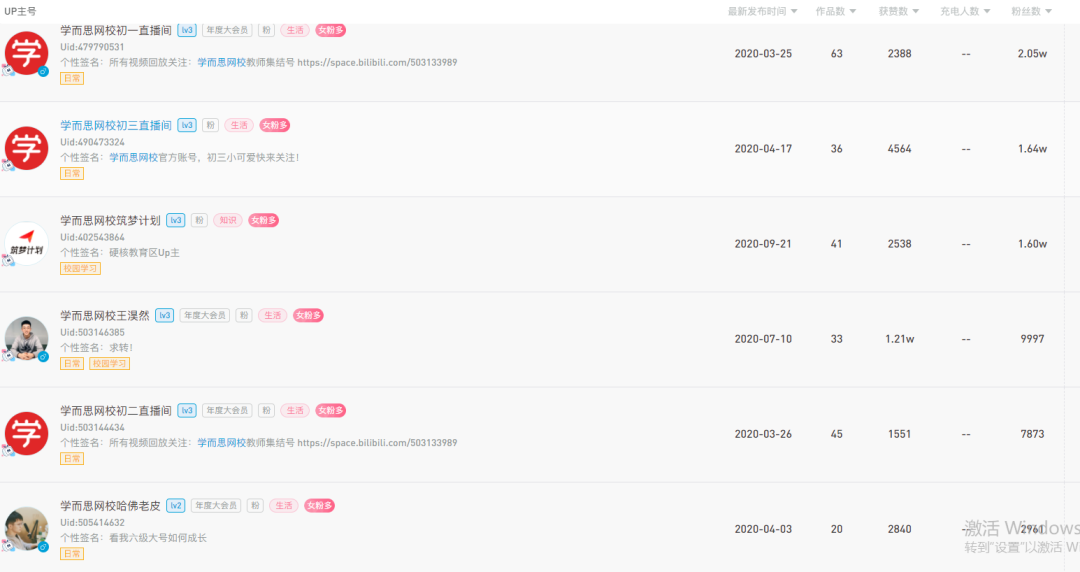
Task: Select the lv2 badge beside 学而思网校哈佛老皮
Action: [x=176, y=506]
